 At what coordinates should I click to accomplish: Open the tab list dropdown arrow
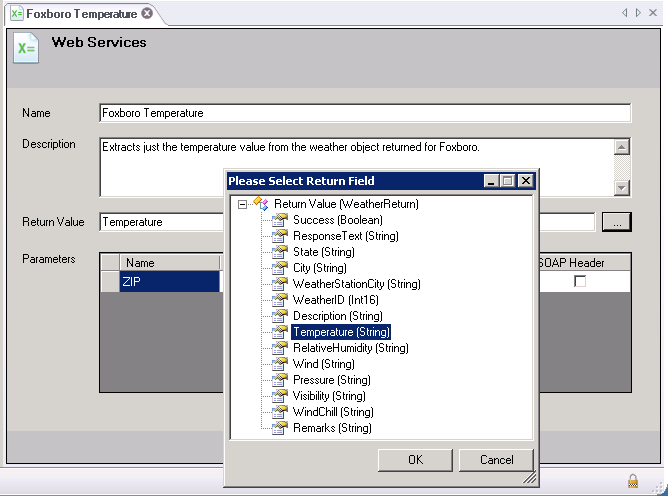point(639,13)
